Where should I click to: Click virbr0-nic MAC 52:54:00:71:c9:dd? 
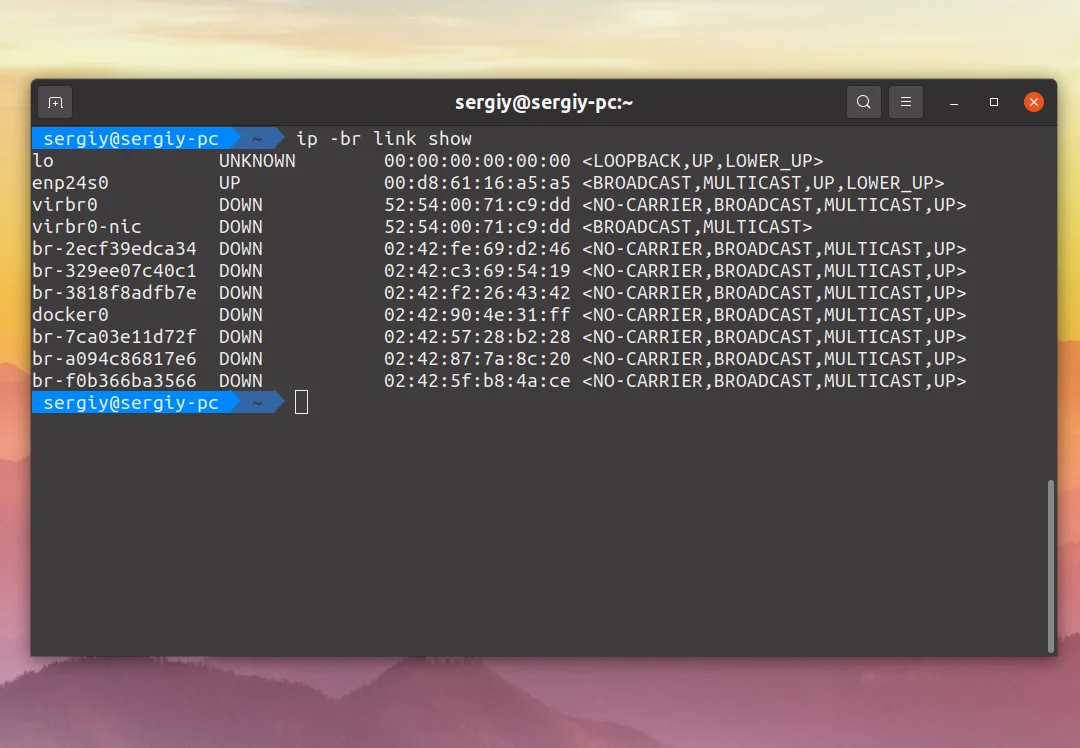pos(477,227)
